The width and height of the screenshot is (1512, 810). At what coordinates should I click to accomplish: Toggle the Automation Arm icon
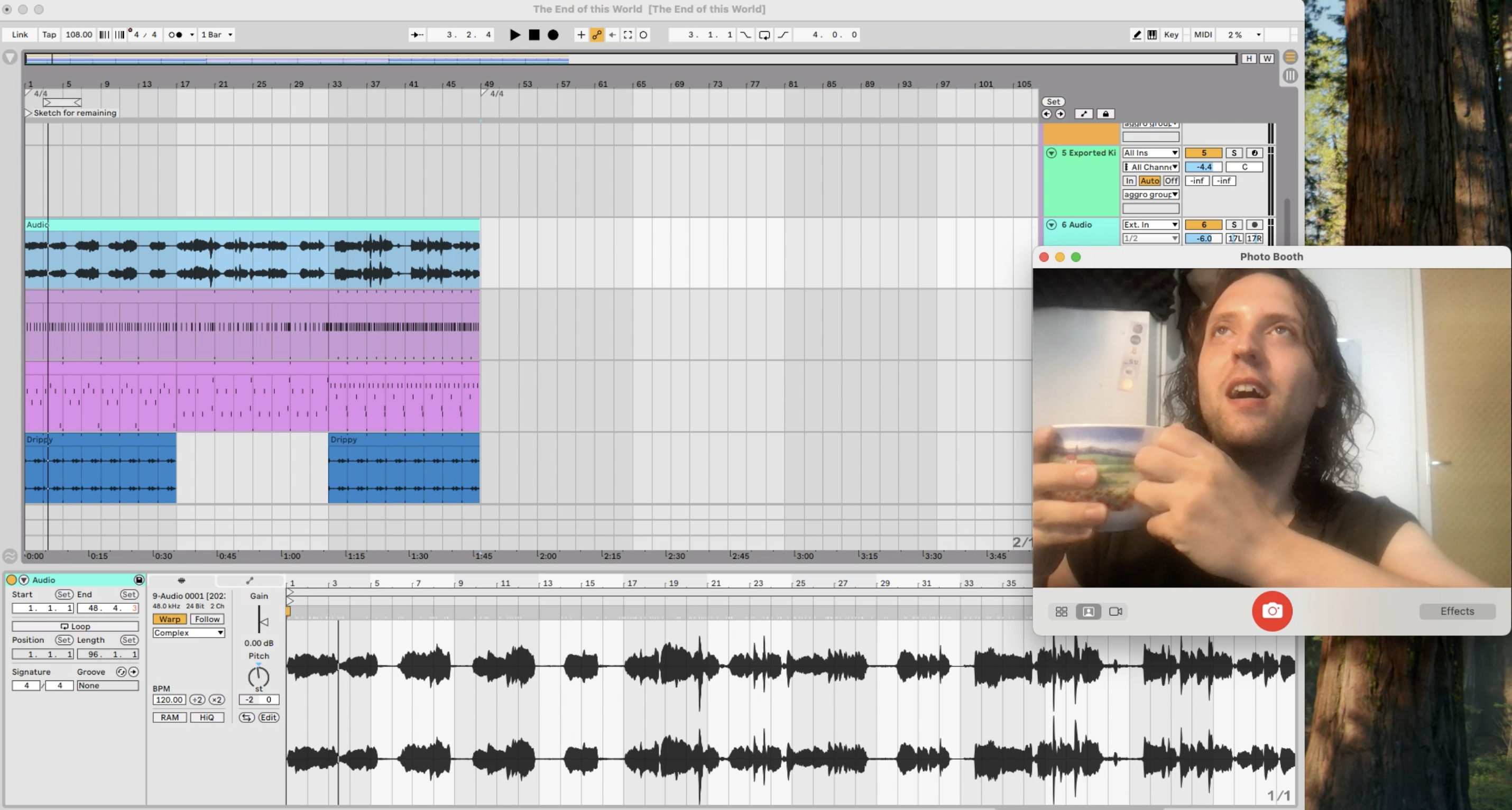(596, 34)
